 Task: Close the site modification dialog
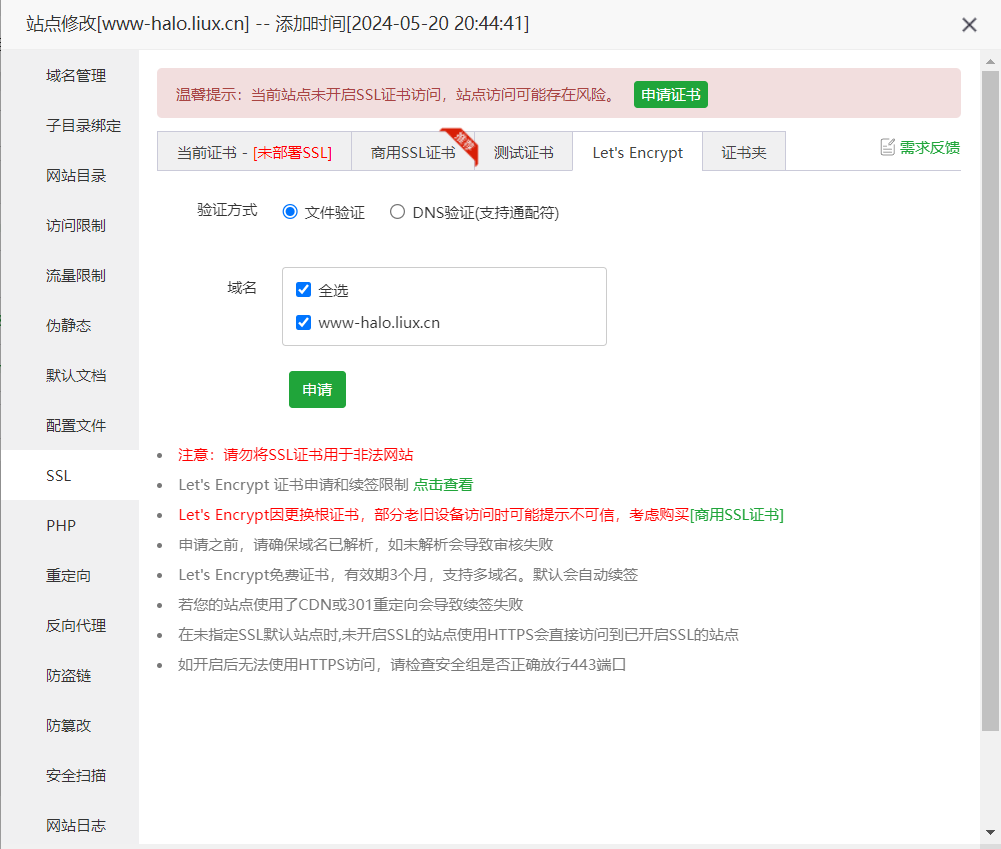click(969, 25)
